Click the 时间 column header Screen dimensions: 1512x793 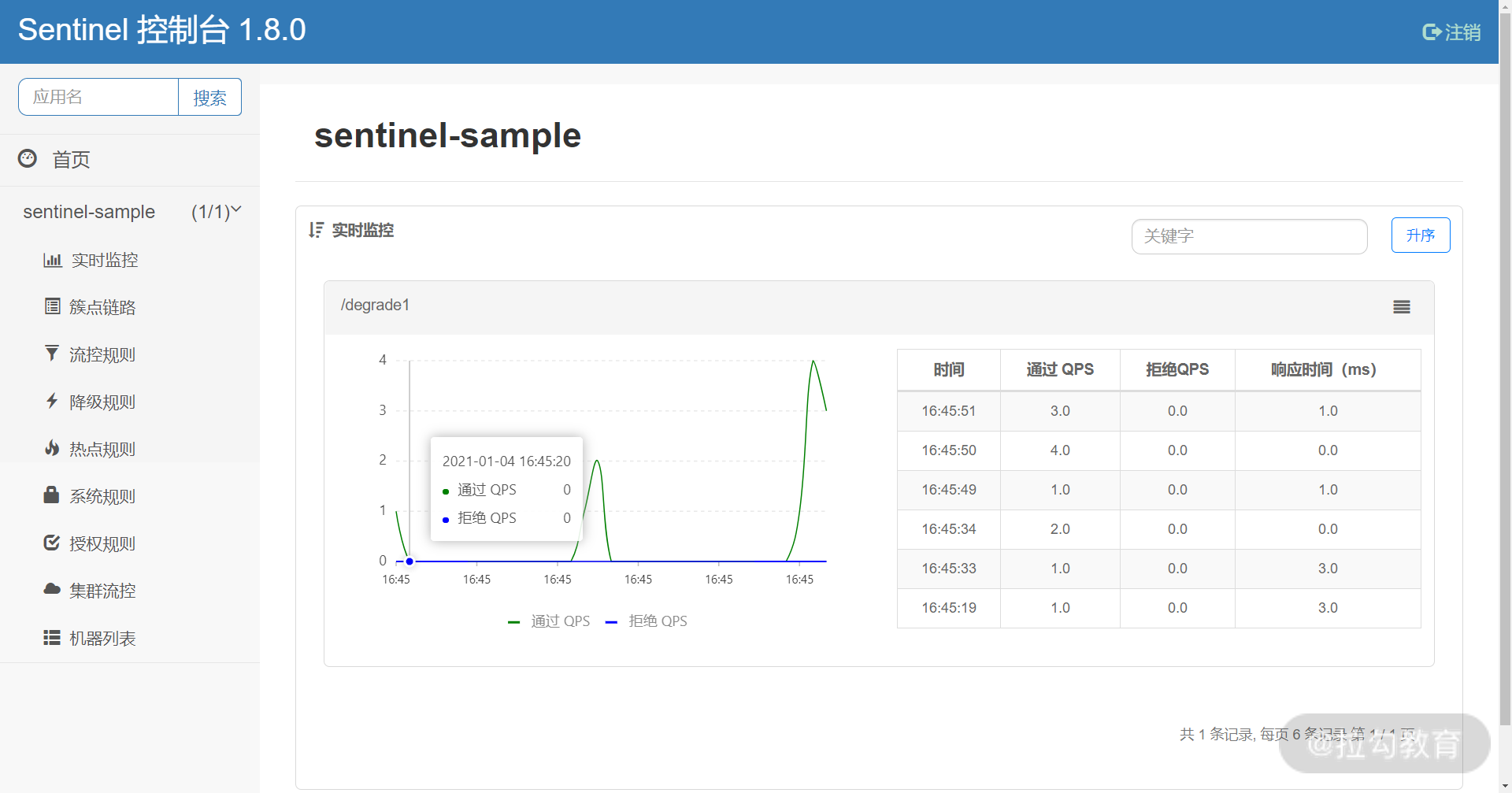coord(949,369)
